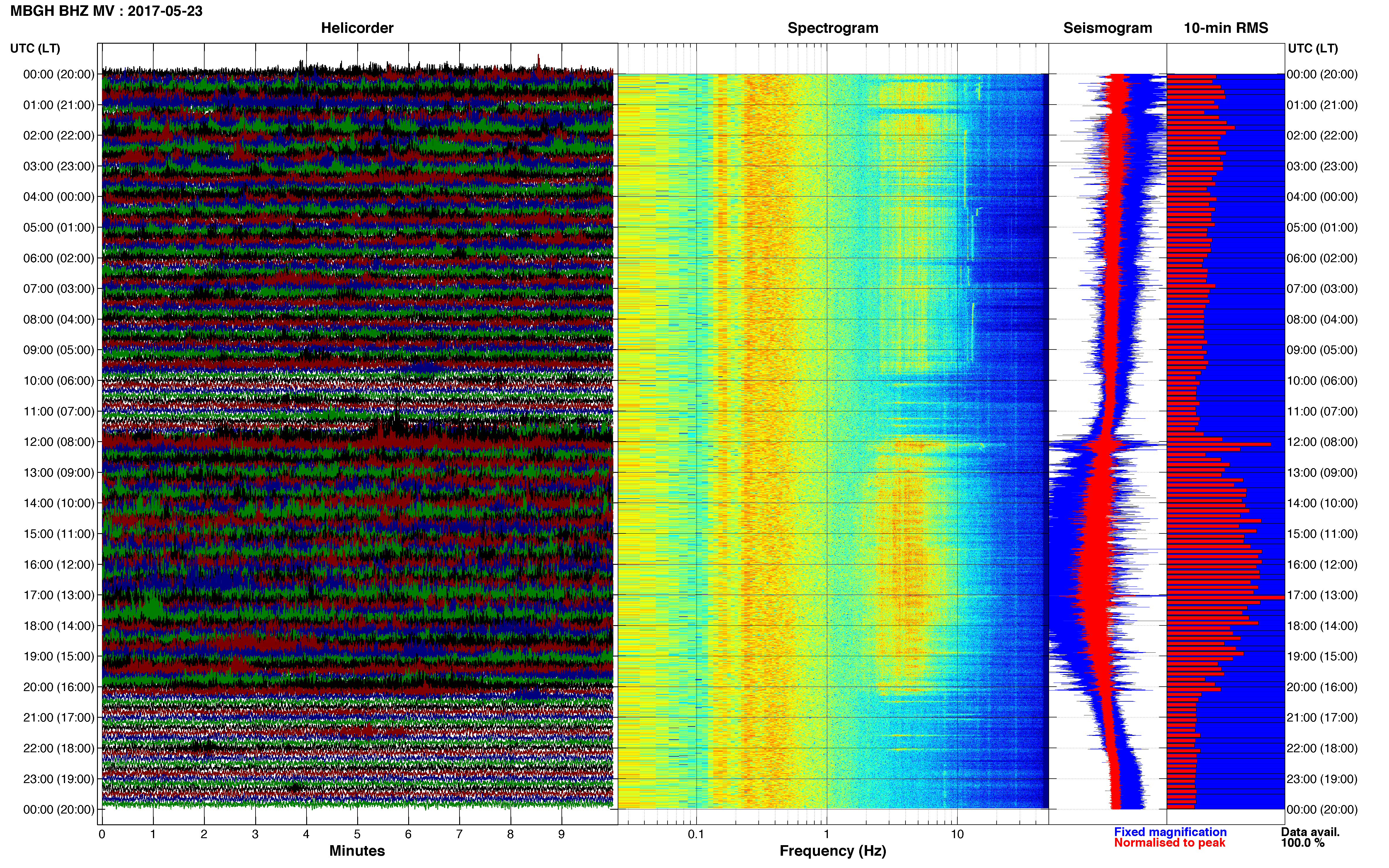Screen dimensions: 1389x868
Task: Click the orange spectrogram burst at 12:00 UTC
Action: tap(919, 446)
